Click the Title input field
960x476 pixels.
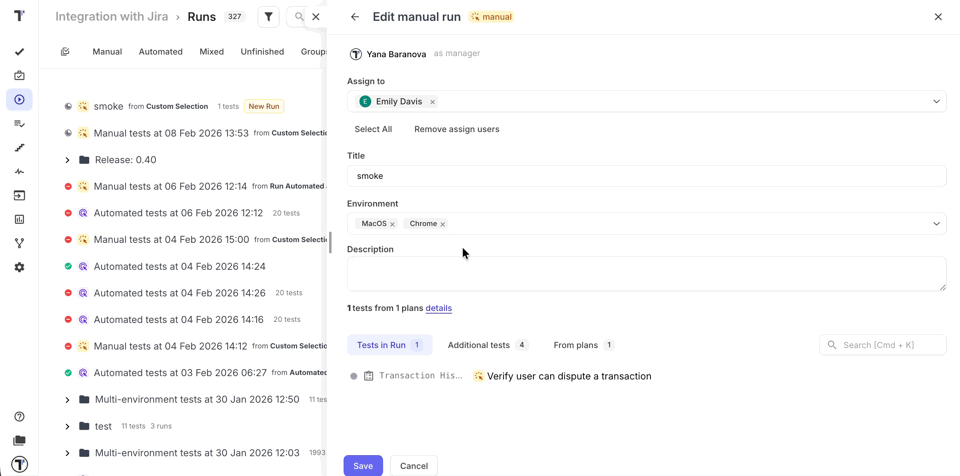(646, 176)
